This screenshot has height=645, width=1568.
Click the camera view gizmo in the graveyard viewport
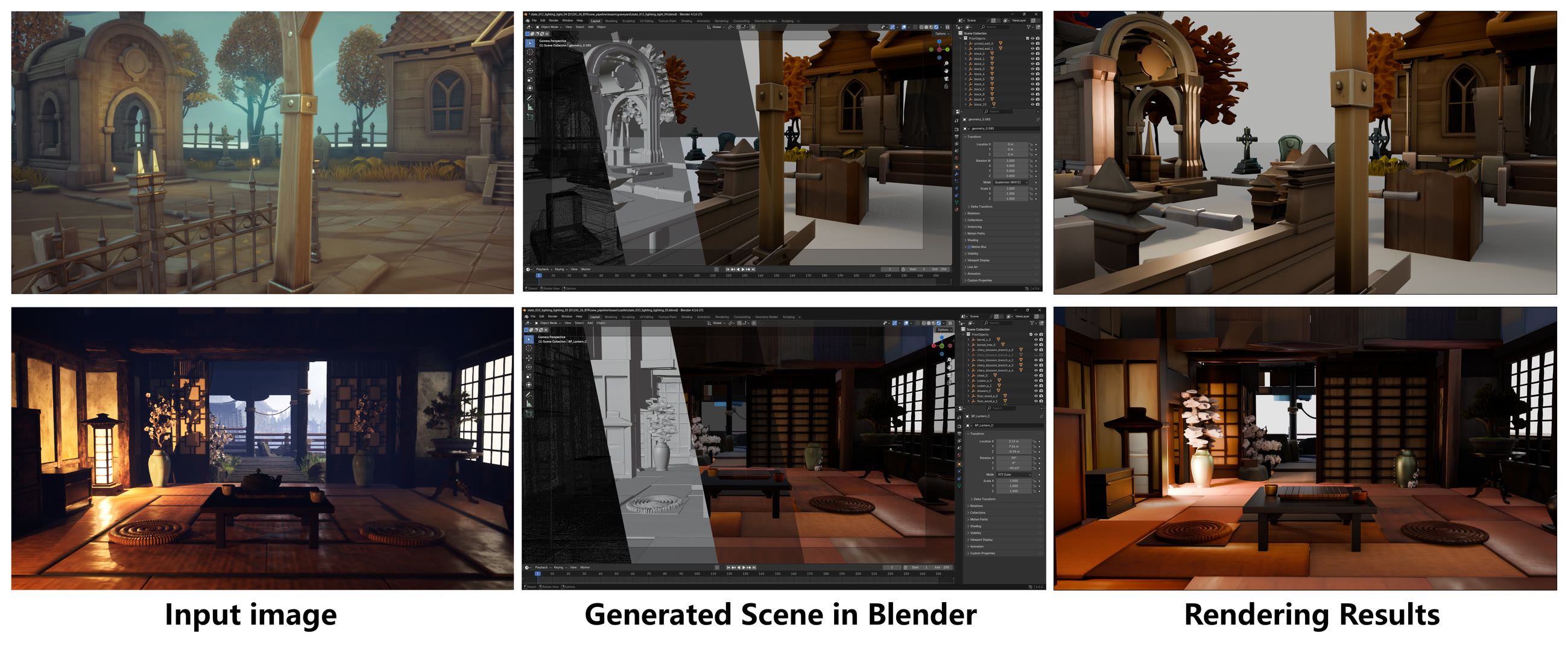[946, 78]
